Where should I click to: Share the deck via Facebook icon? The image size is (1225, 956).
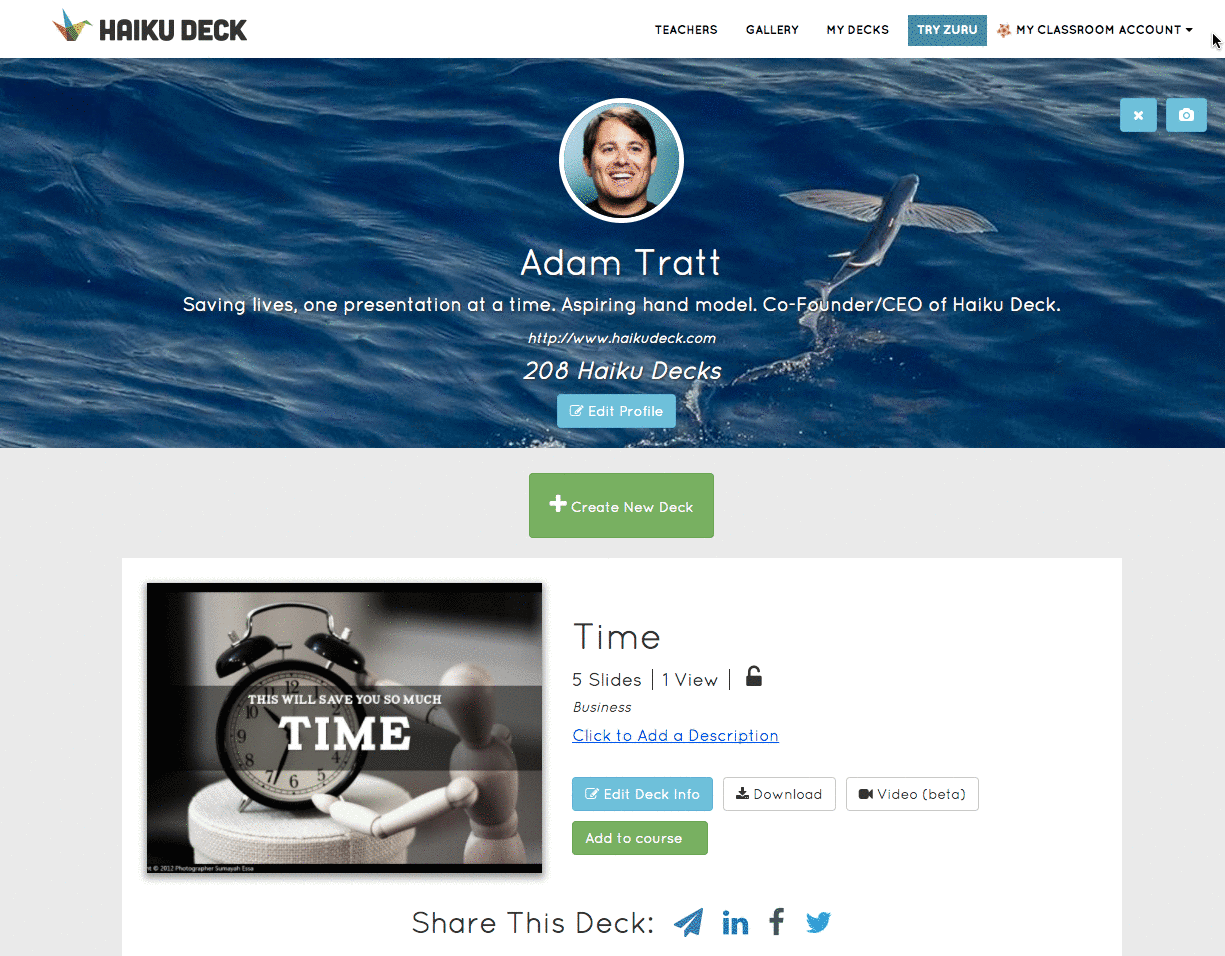tap(777, 921)
